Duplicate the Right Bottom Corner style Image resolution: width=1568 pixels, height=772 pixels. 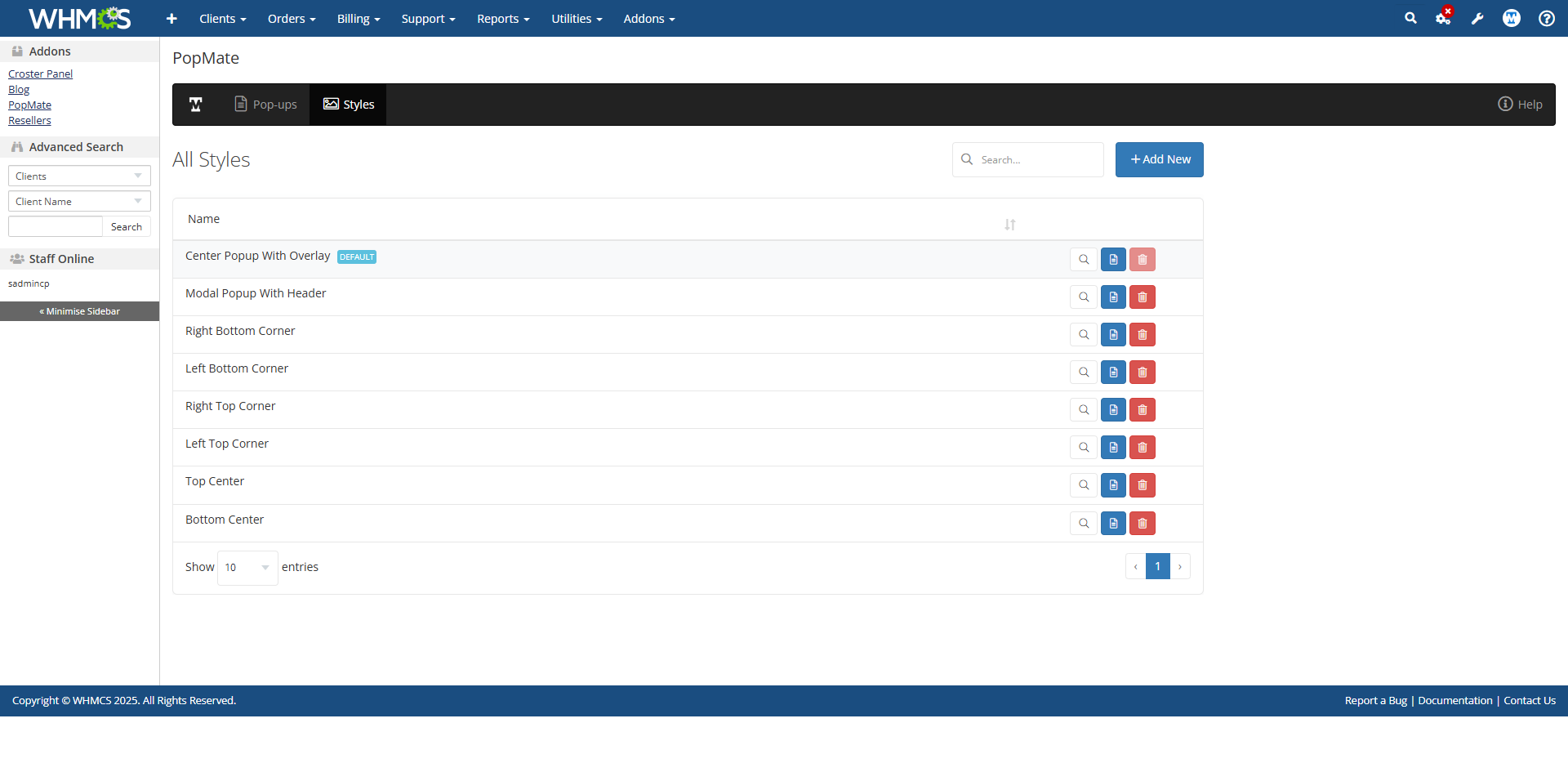tap(1113, 335)
